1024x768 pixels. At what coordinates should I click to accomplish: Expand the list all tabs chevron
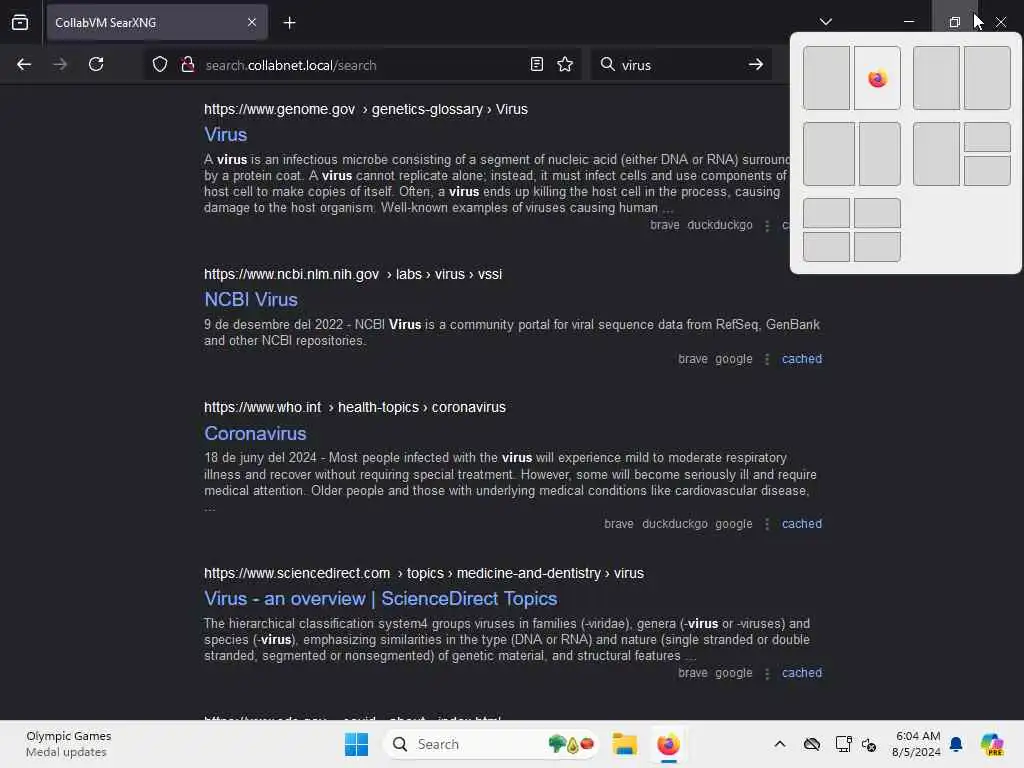tap(825, 22)
